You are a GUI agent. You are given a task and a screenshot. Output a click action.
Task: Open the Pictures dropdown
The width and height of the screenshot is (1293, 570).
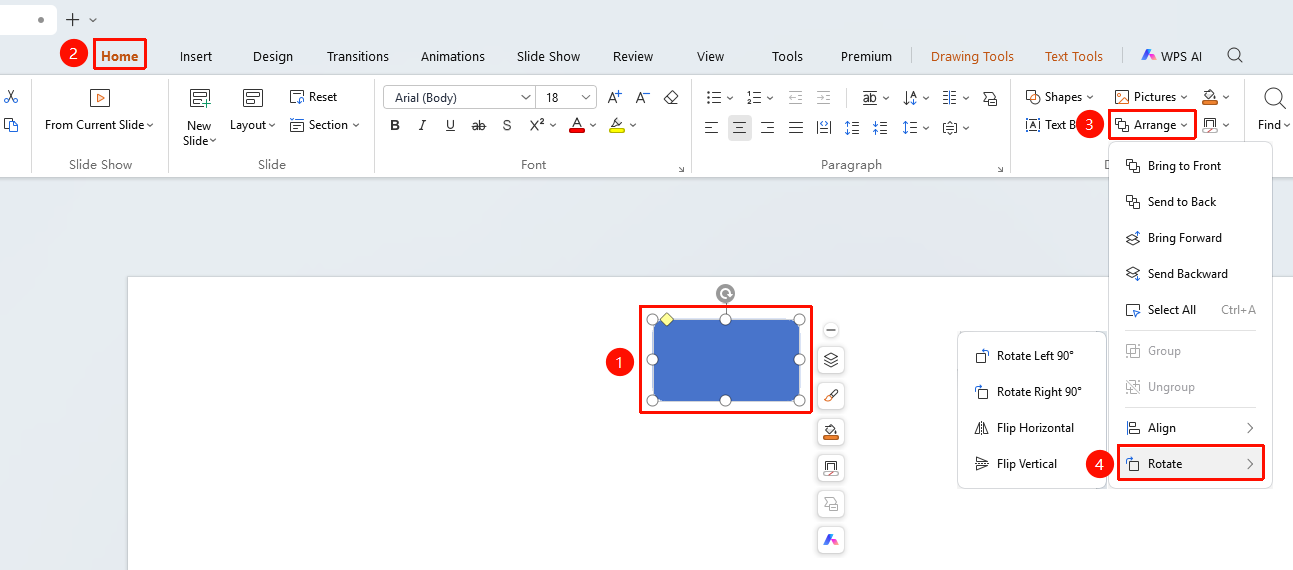1150,97
